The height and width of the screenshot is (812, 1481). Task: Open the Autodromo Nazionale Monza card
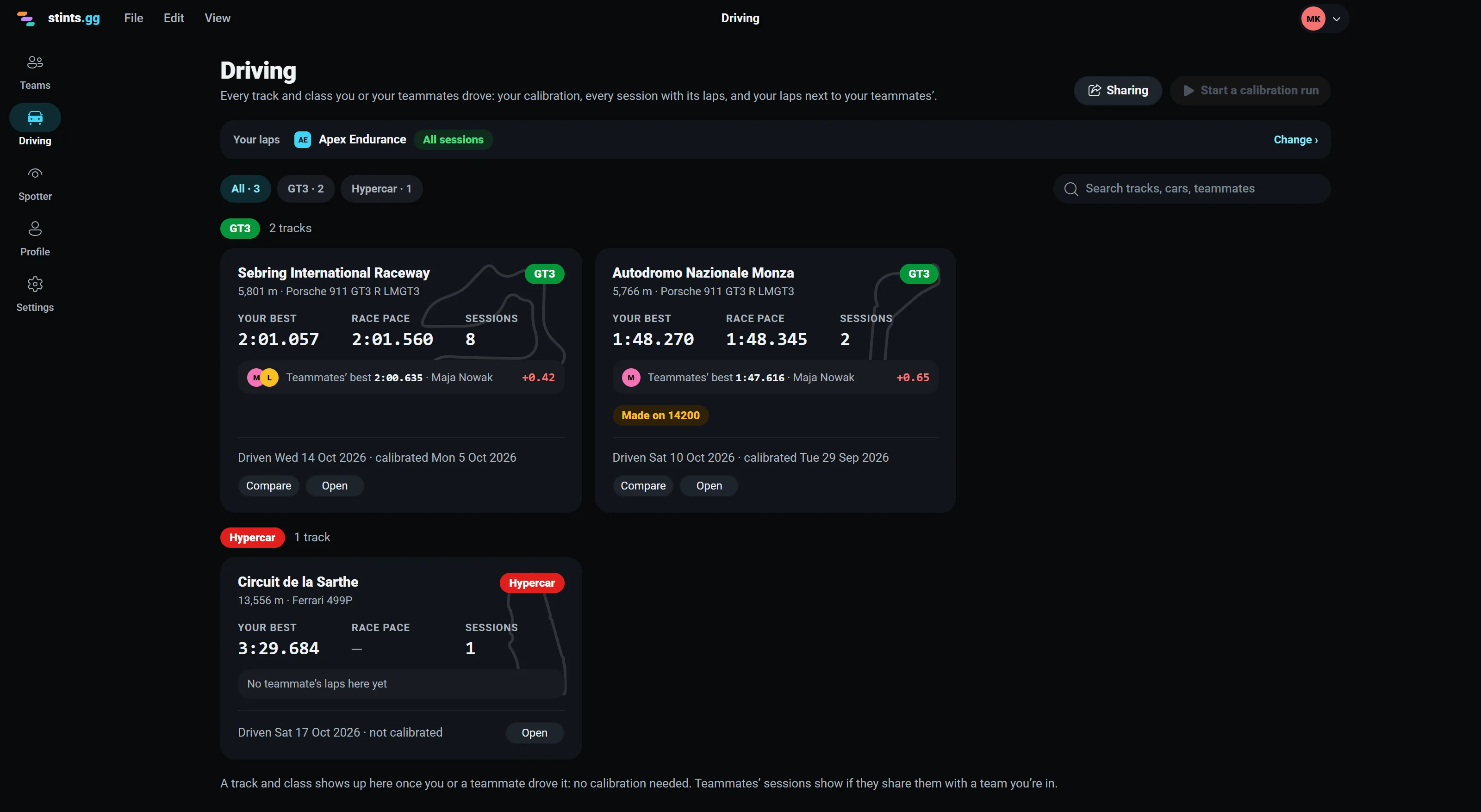click(709, 486)
